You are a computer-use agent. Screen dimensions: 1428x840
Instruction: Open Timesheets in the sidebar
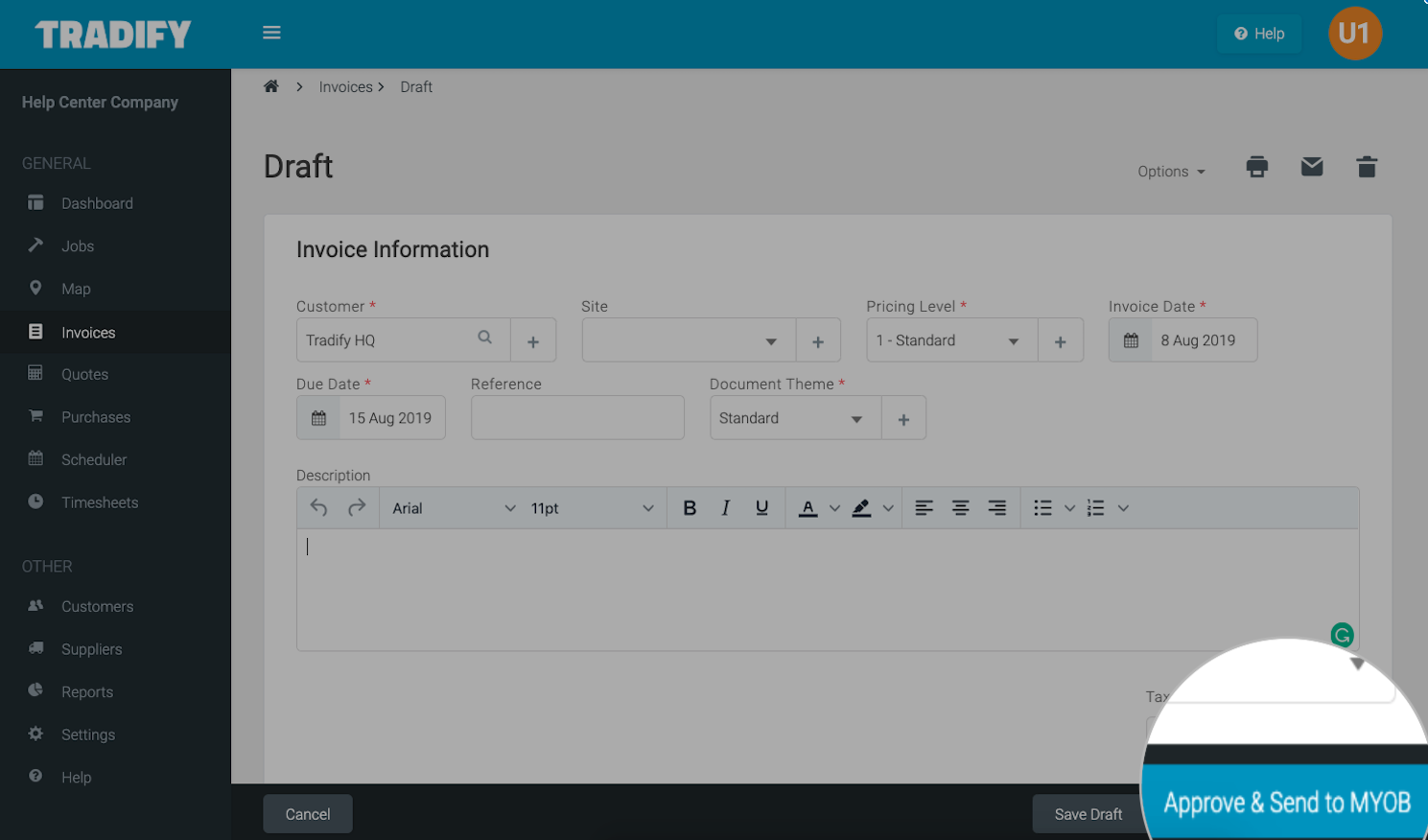[x=115, y=502]
